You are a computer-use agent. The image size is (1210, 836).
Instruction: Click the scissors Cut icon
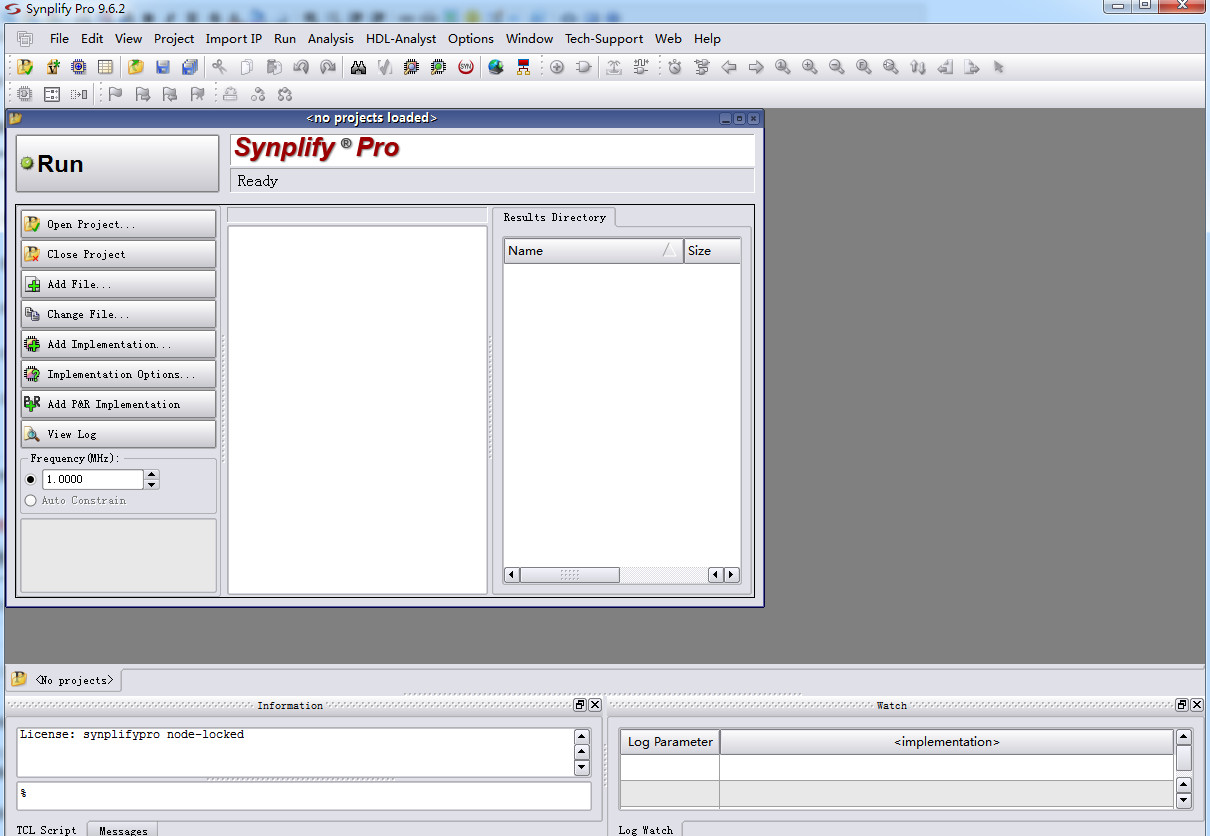[x=220, y=67]
